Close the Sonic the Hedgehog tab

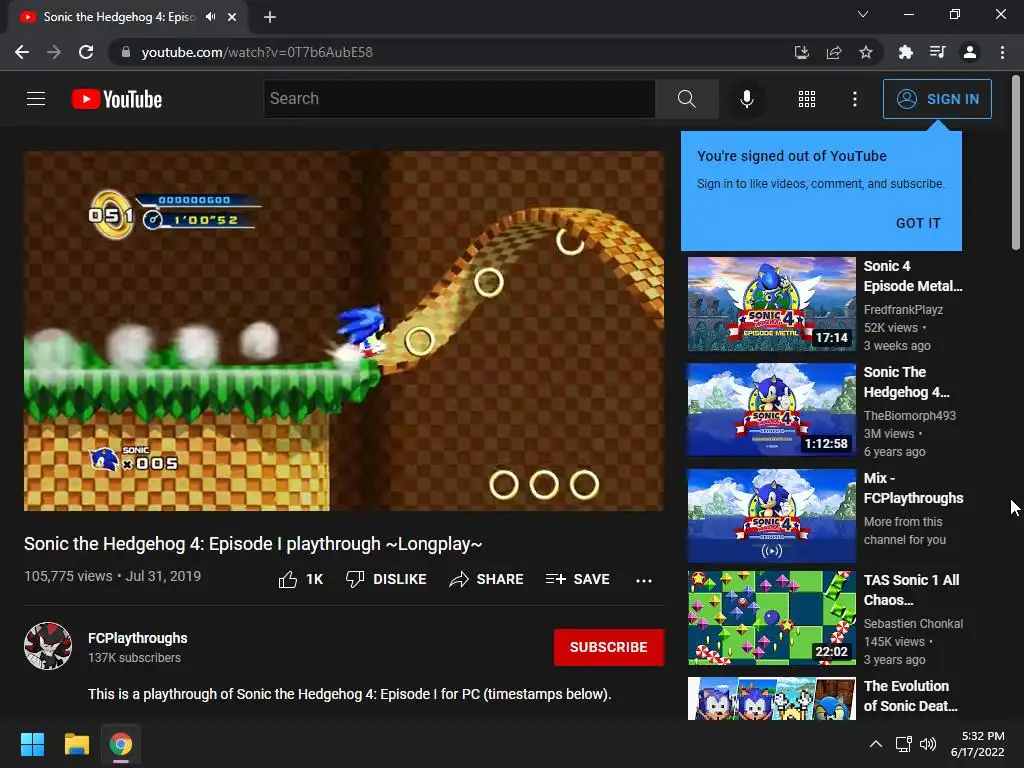tap(232, 17)
